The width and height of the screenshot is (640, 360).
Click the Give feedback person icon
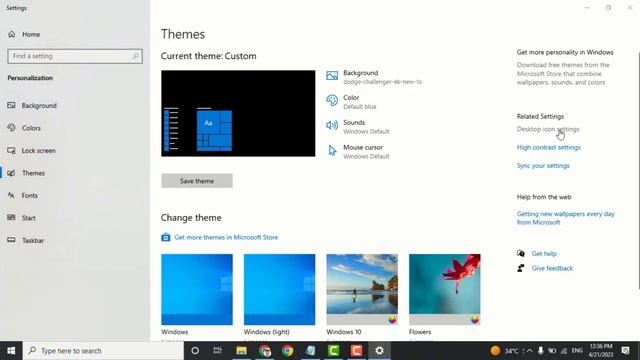521,268
